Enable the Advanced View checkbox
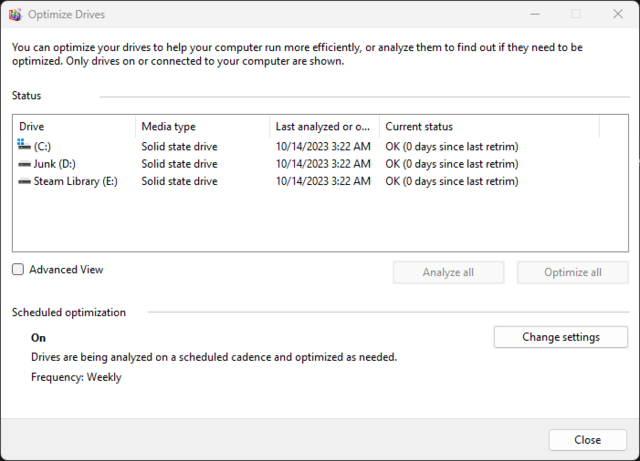The image size is (640, 461). pos(18,270)
